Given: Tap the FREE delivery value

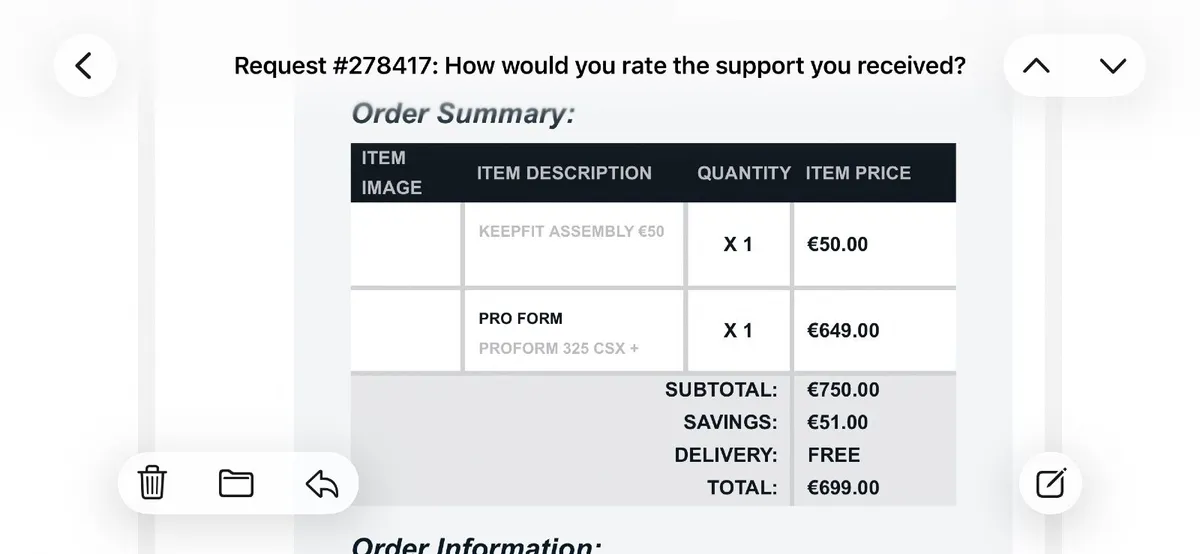Looking at the screenshot, I should tap(833, 455).
